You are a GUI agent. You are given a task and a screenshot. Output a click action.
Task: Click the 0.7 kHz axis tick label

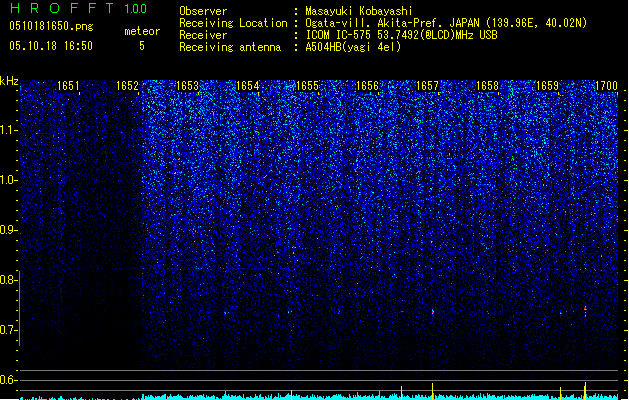pos(8,330)
